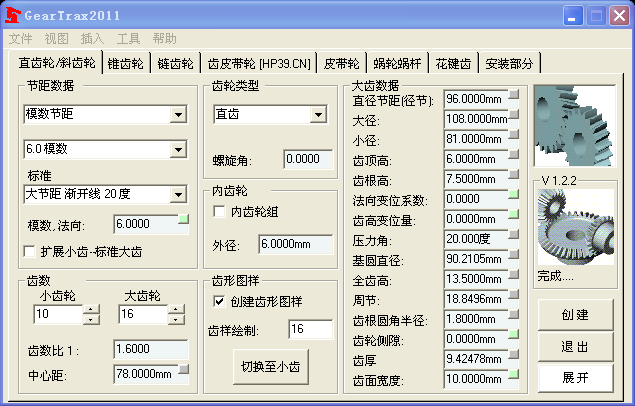Click the 外径 input field

(296, 244)
